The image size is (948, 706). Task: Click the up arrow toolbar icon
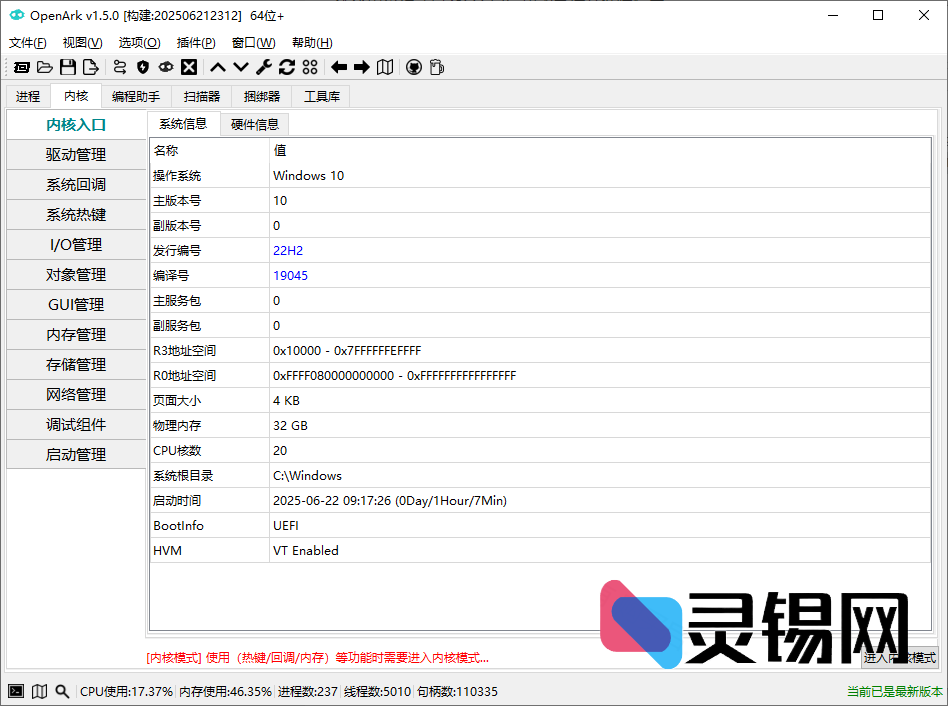click(216, 67)
